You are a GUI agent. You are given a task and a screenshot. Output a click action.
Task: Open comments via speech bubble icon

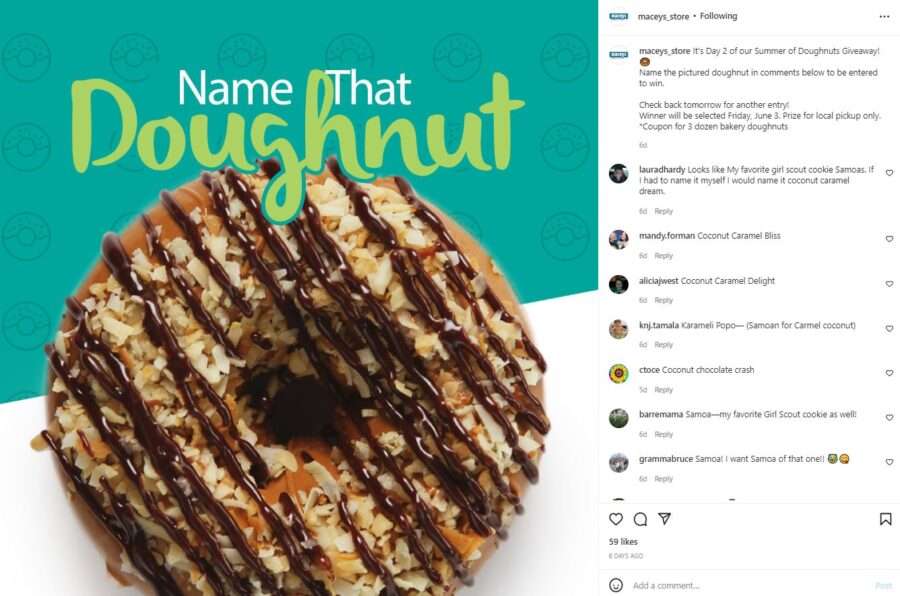click(641, 519)
